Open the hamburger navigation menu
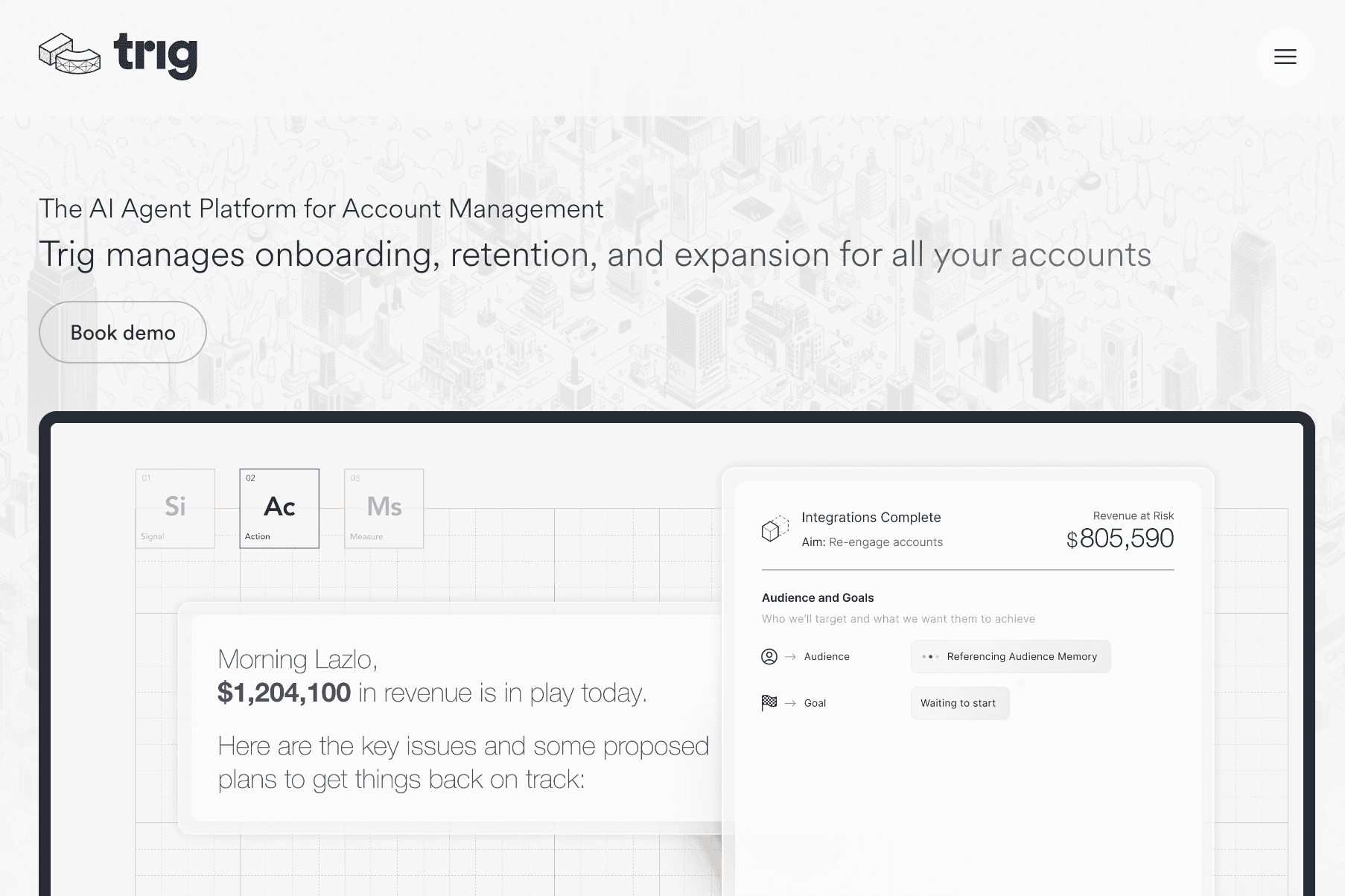This screenshot has width=1345, height=896. [x=1284, y=57]
